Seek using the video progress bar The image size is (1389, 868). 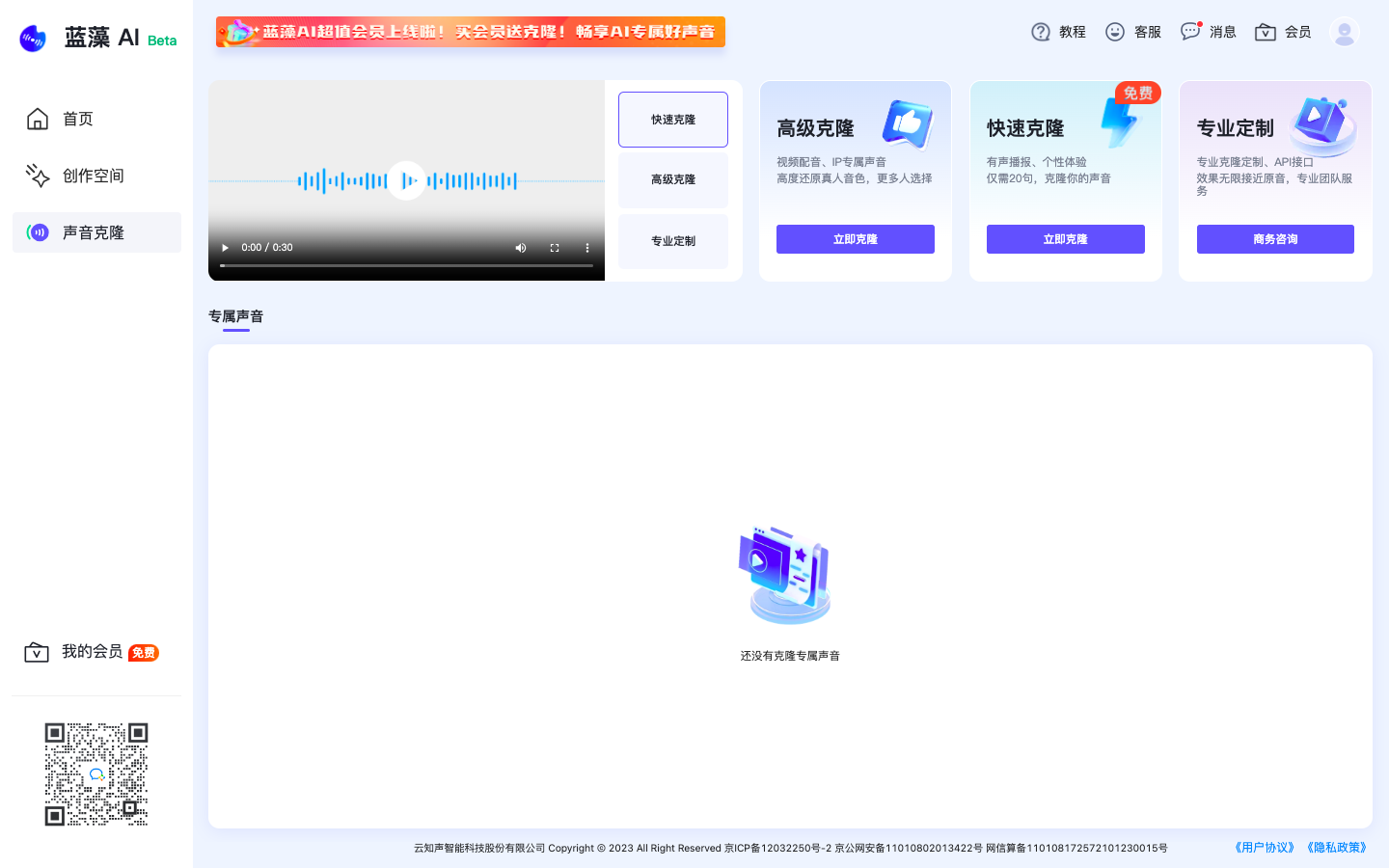(405, 264)
